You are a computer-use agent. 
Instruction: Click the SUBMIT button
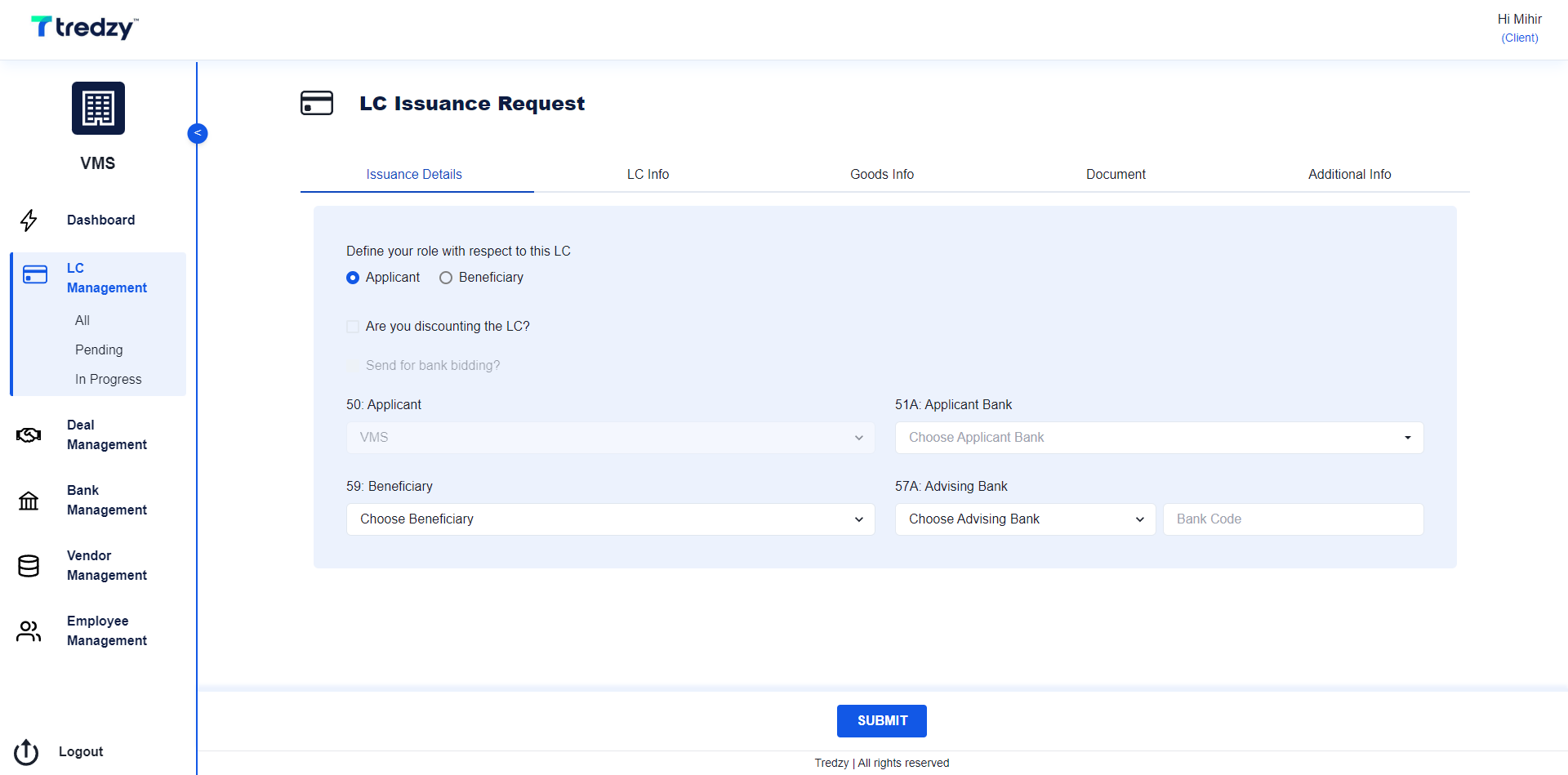coord(882,721)
